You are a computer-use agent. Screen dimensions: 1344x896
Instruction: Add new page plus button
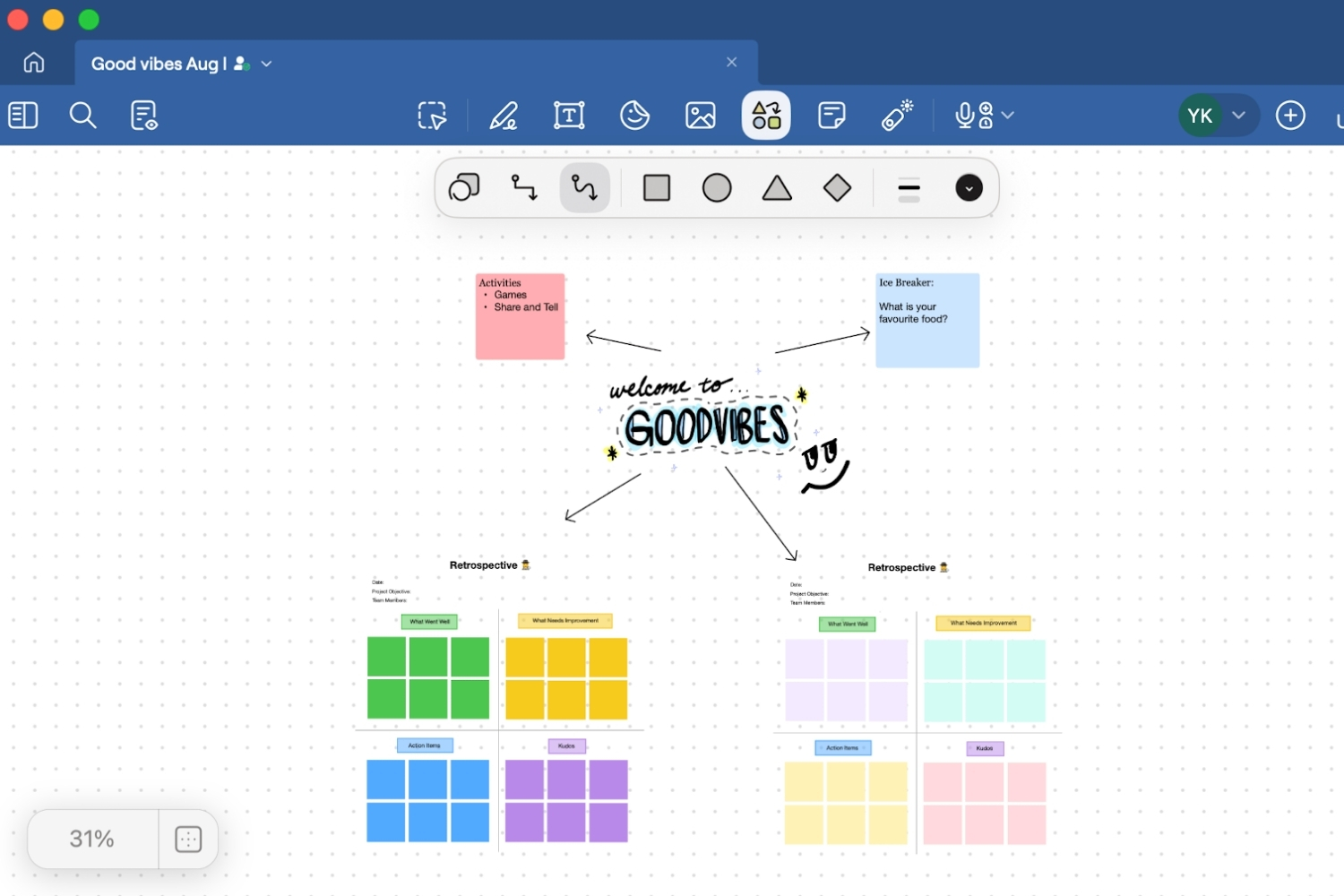coord(1290,116)
